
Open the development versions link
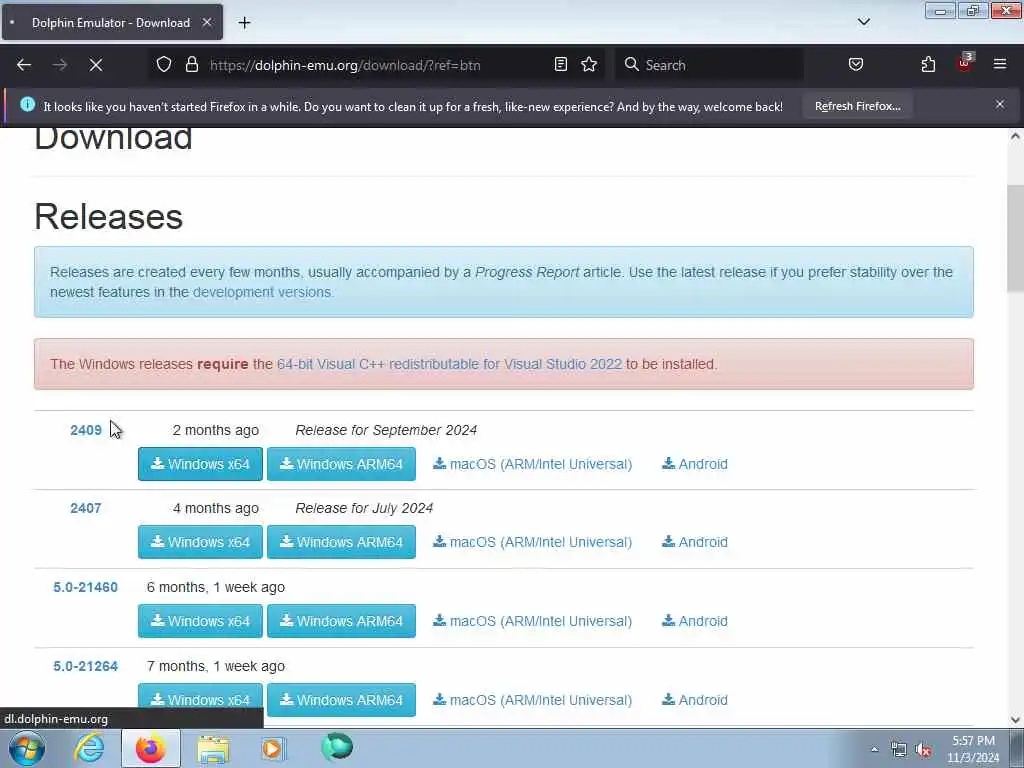tap(262, 292)
